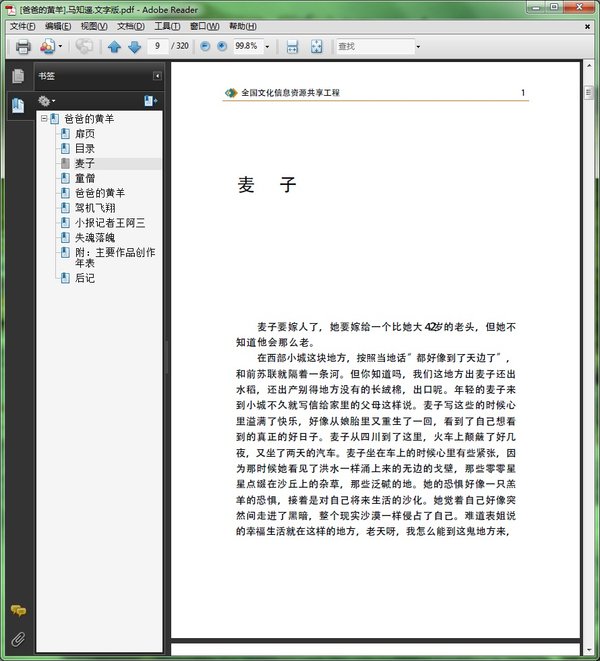Click the Print icon in toolbar
Image resolution: width=600 pixels, height=661 pixels.
coord(23,46)
